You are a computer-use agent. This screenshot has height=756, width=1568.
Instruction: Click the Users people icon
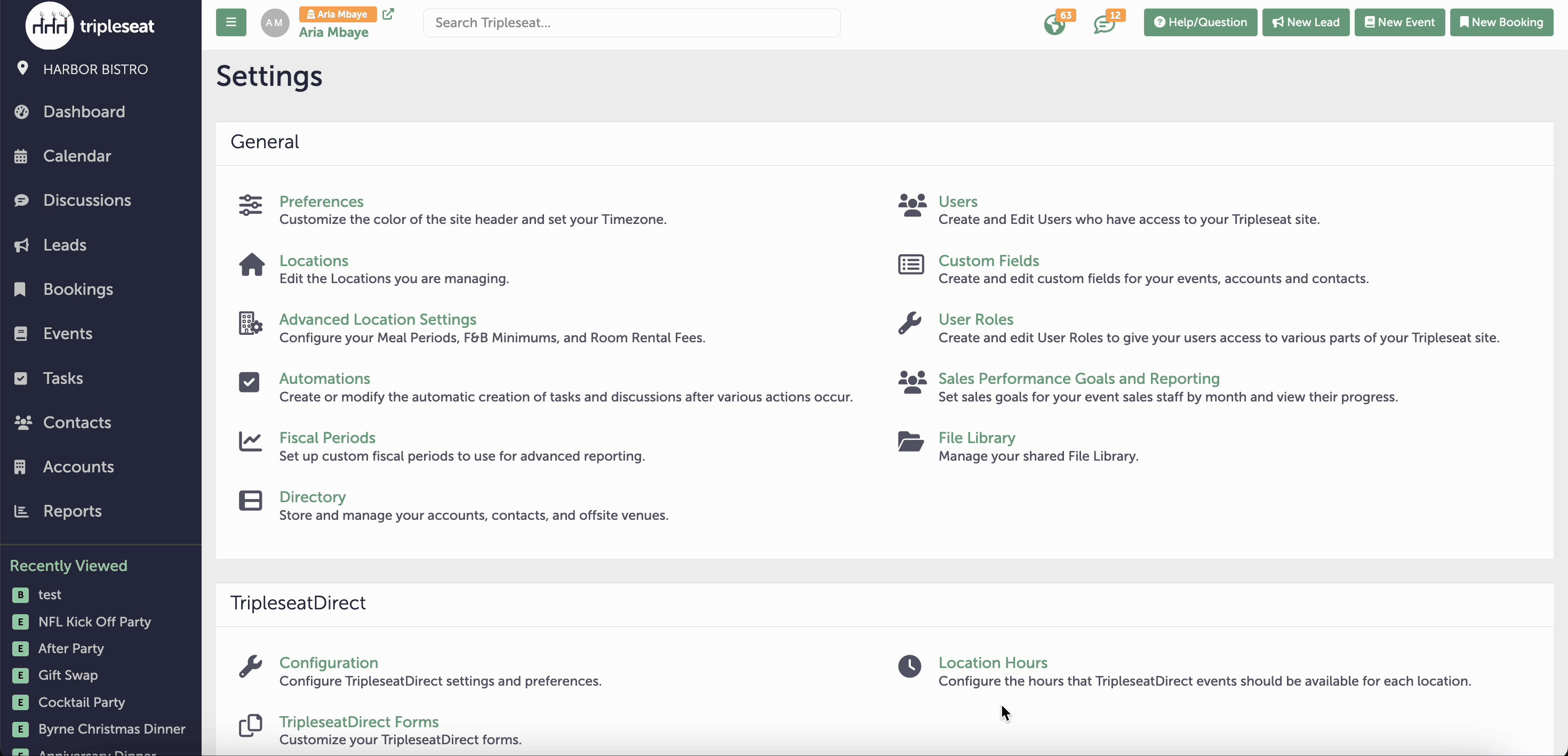point(912,205)
